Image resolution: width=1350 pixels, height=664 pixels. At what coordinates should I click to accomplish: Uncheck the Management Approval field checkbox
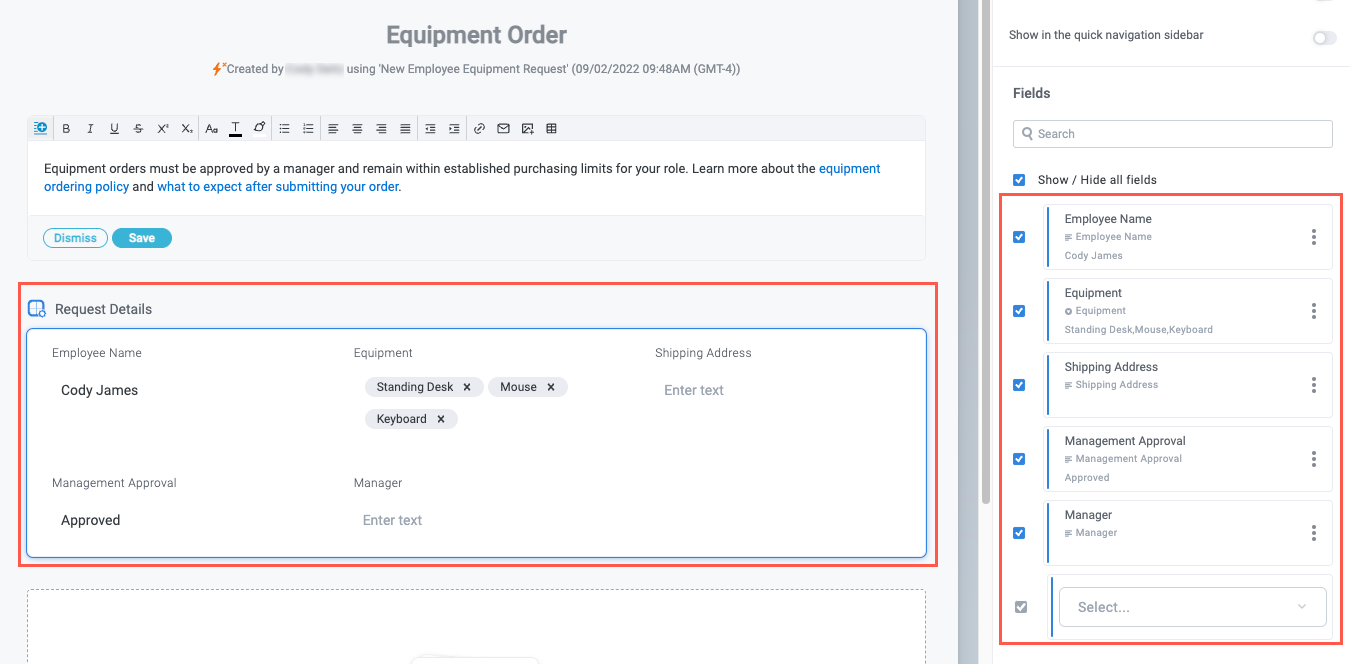(1019, 459)
